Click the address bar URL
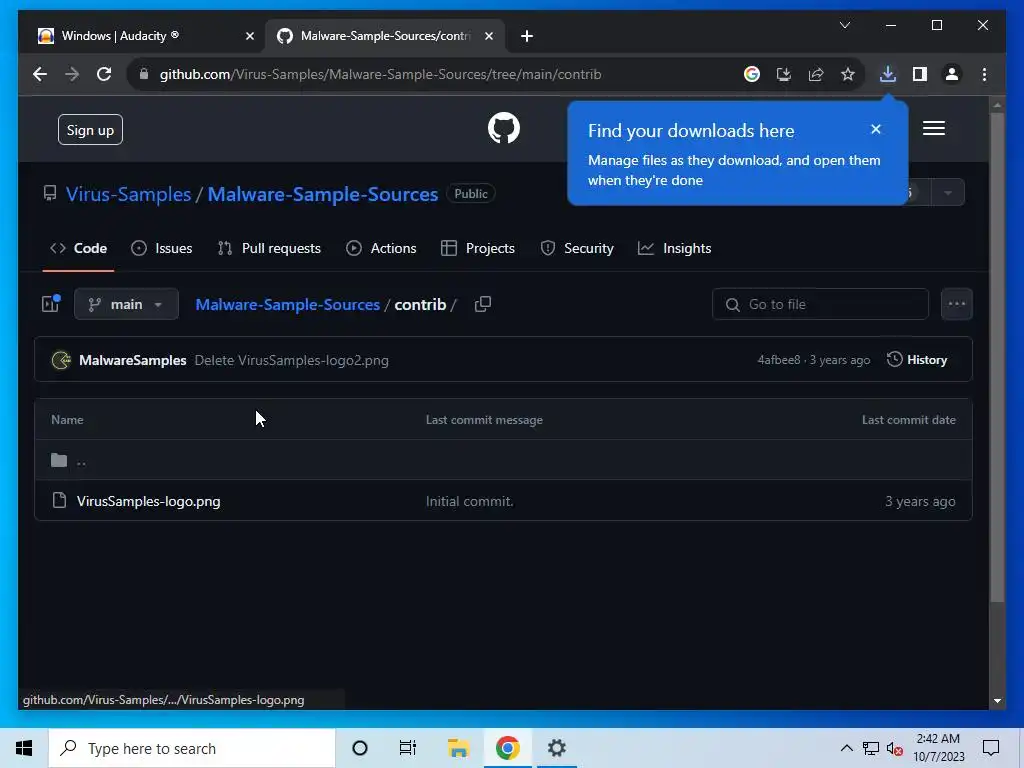The image size is (1024, 768). (x=380, y=74)
